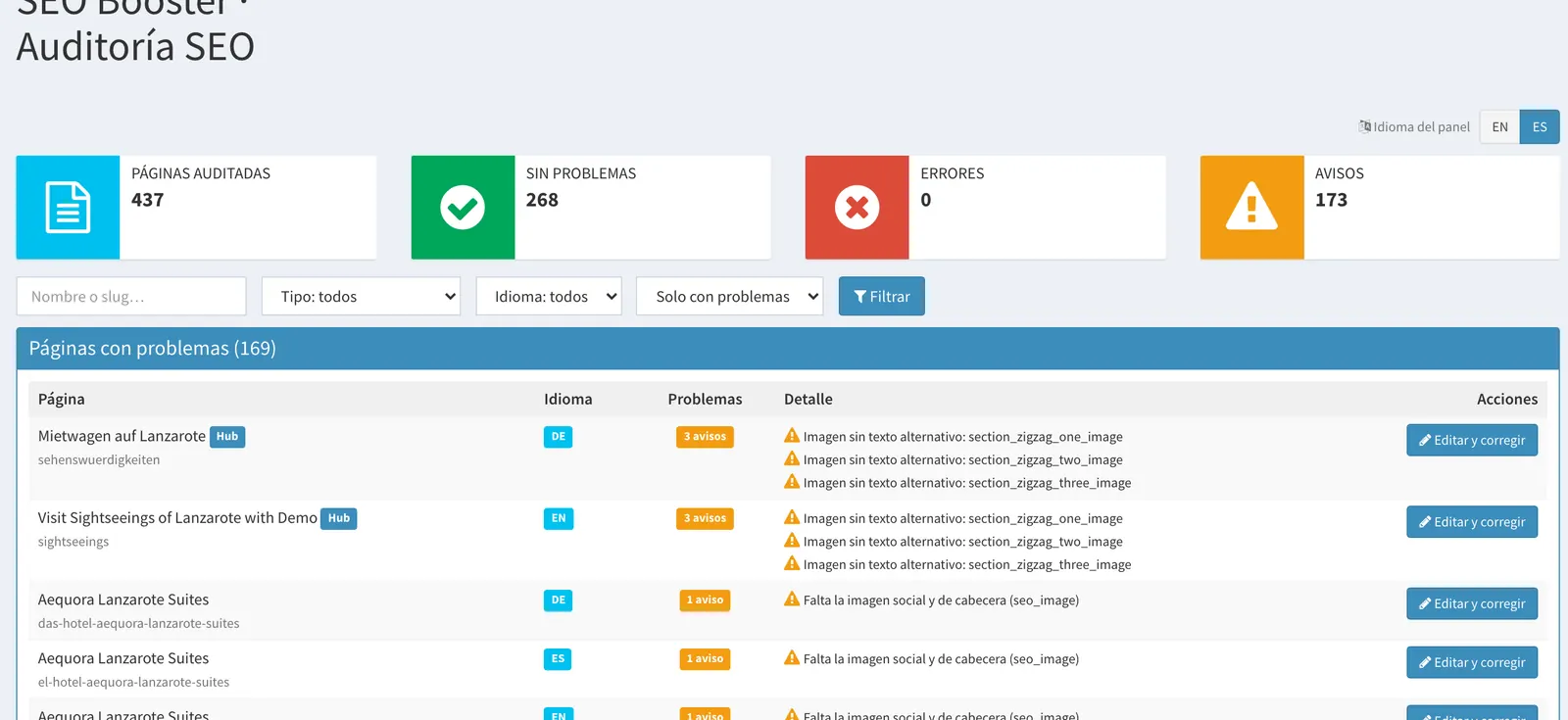The image size is (1568, 720).
Task: Click the 'Idioma' column header
Action: coord(568,399)
